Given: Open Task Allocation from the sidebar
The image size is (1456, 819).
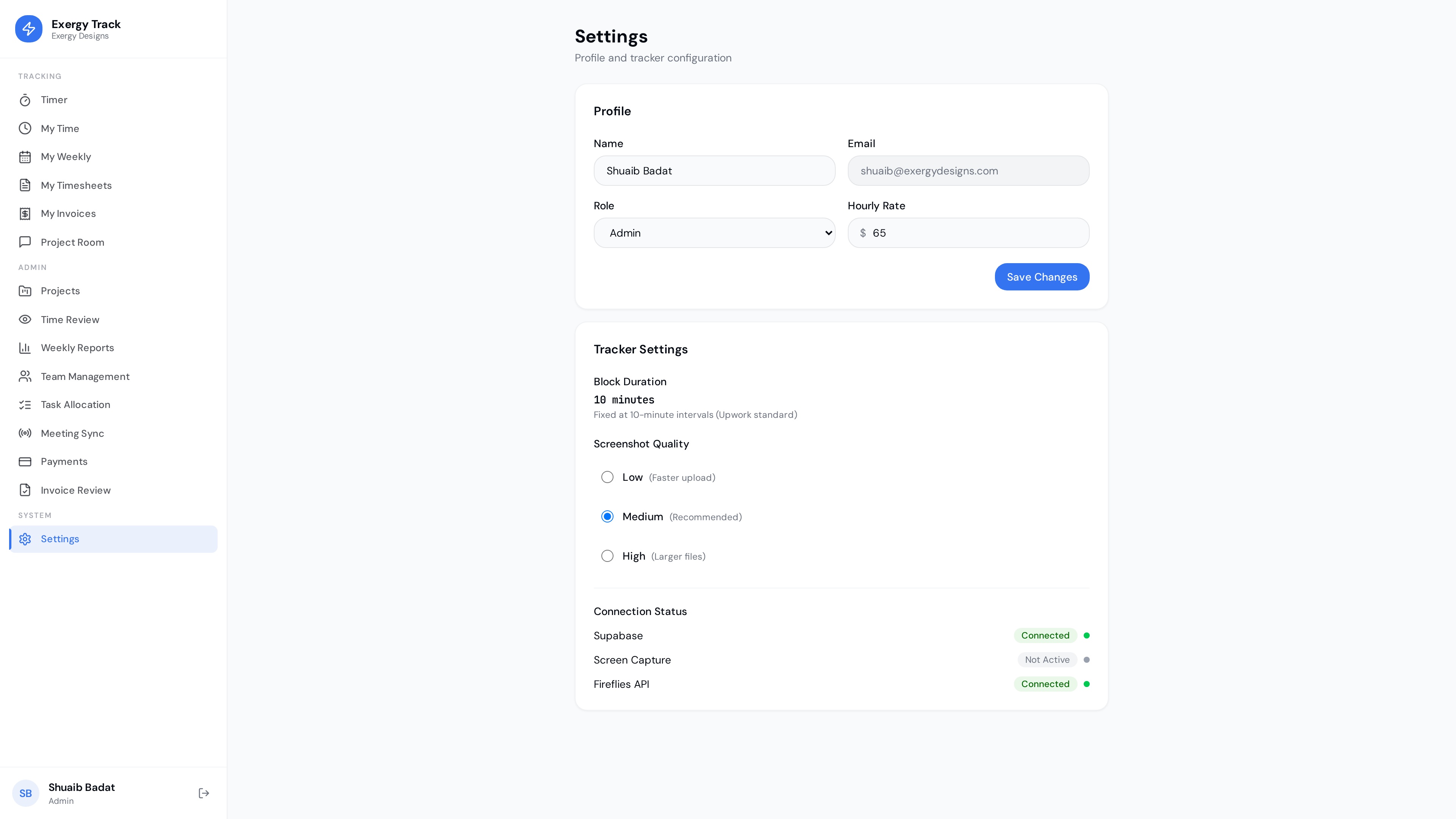Looking at the screenshot, I should (x=75, y=405).
